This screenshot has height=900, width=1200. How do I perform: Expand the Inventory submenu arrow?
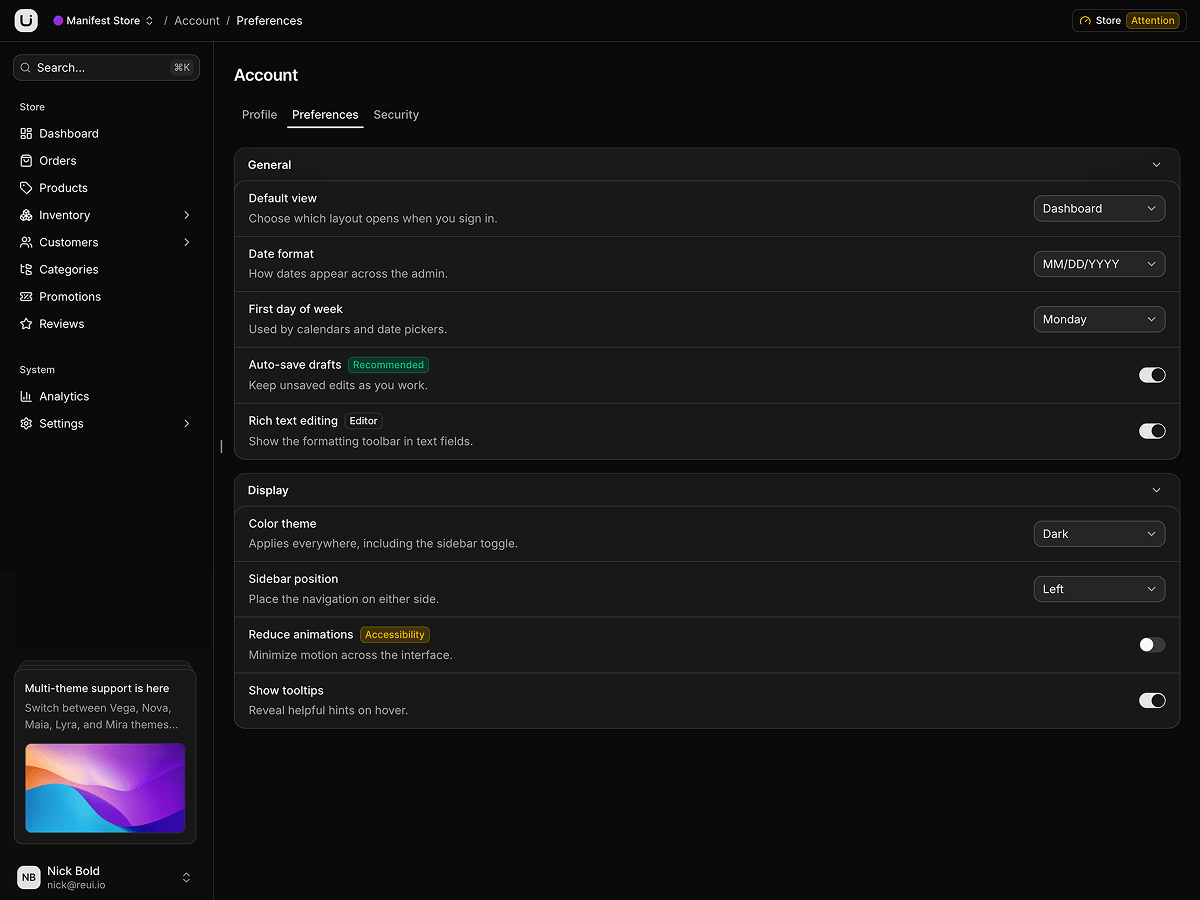[x=187, y=215]
